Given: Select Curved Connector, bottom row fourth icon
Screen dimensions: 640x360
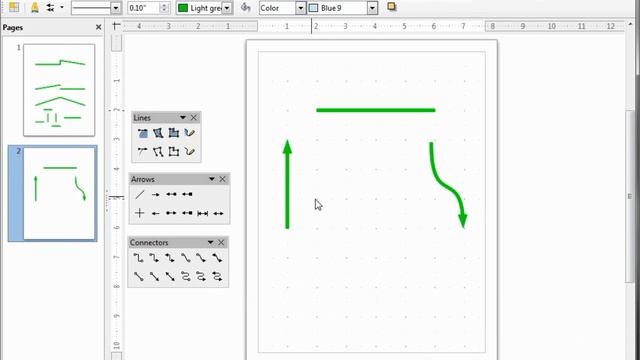Looking at the screenshot, I should point(186,276).
